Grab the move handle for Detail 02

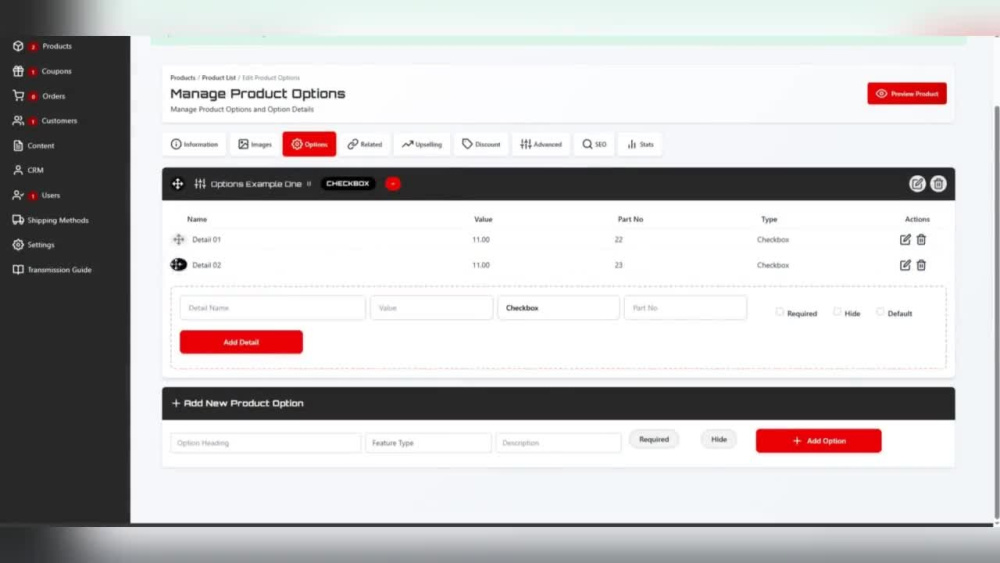point(179,265)
